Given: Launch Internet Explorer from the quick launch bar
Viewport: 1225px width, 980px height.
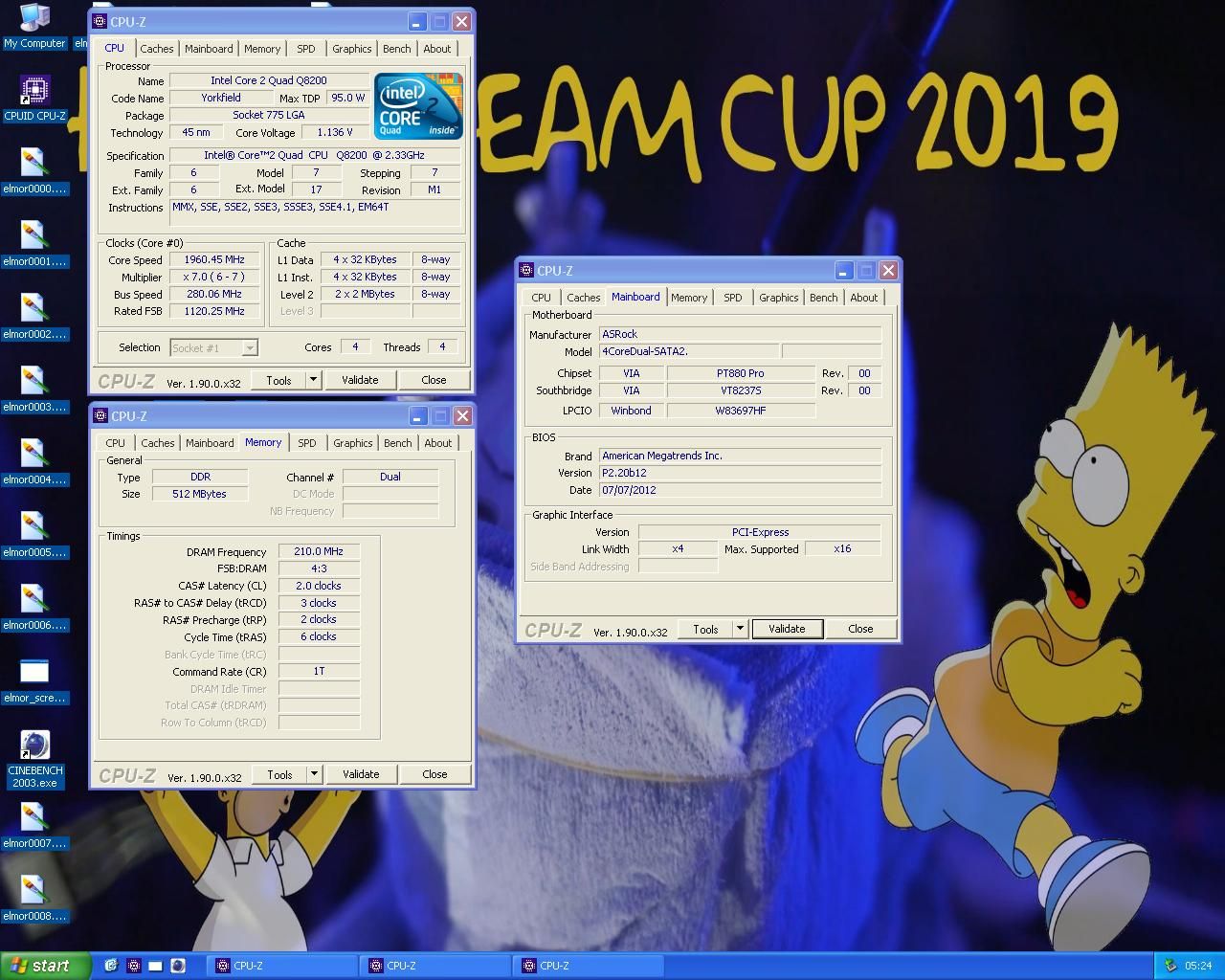Looking at the screenshot, I should [111, 966].
